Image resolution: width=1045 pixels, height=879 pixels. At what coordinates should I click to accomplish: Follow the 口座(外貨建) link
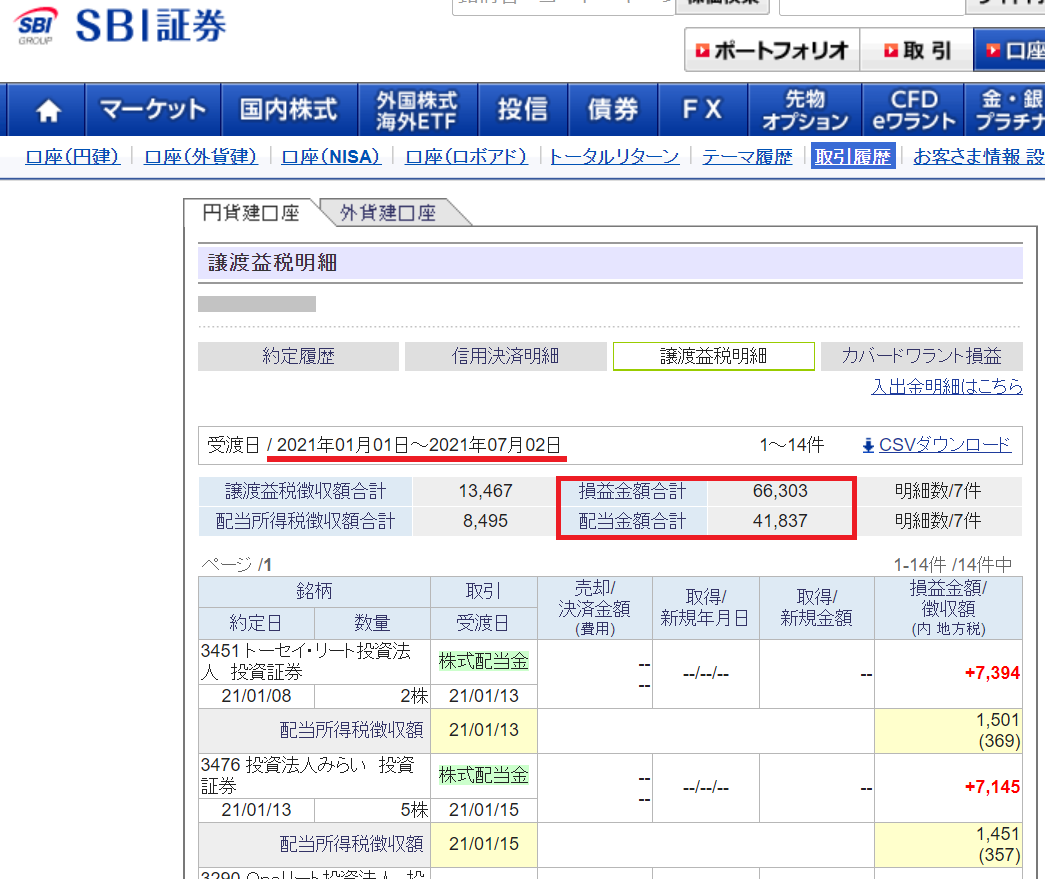tap(201, 157)
